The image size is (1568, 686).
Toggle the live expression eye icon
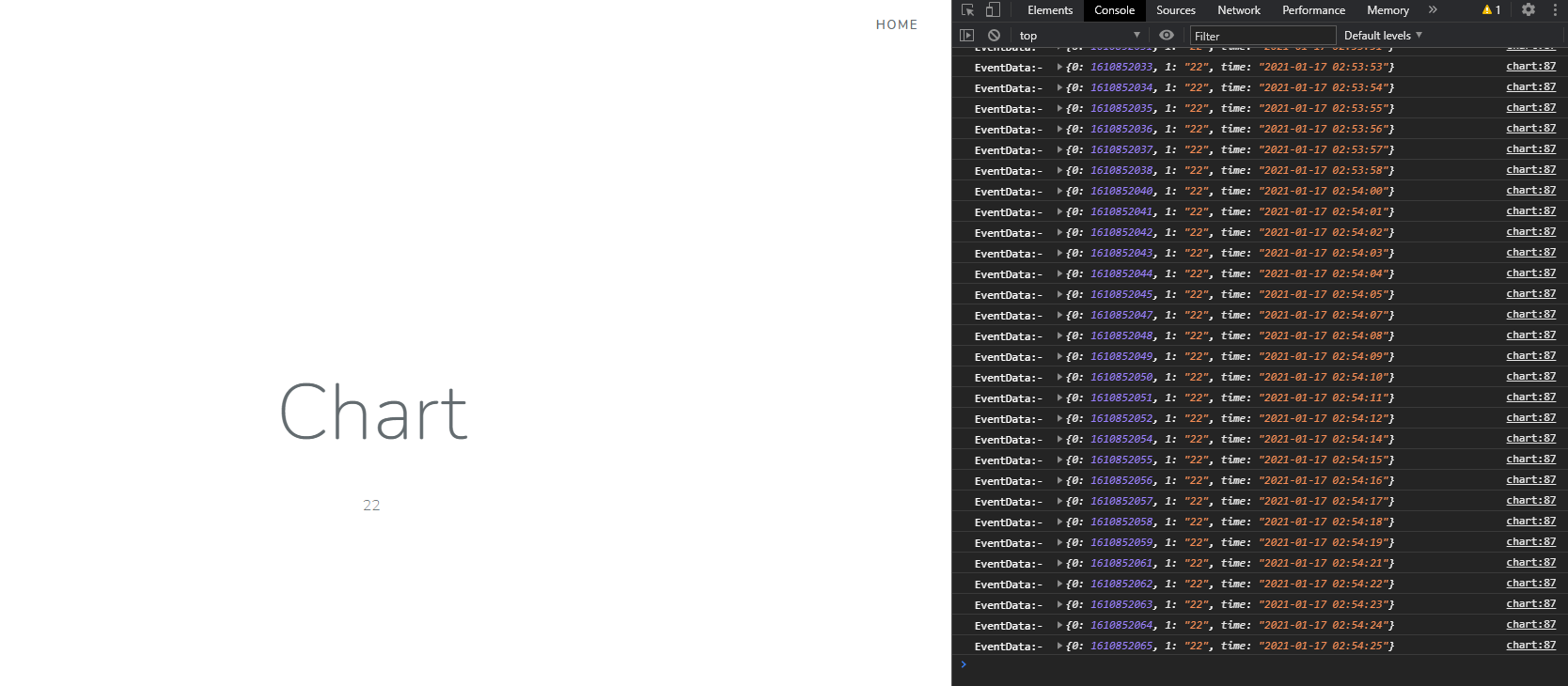(1167, 36)
